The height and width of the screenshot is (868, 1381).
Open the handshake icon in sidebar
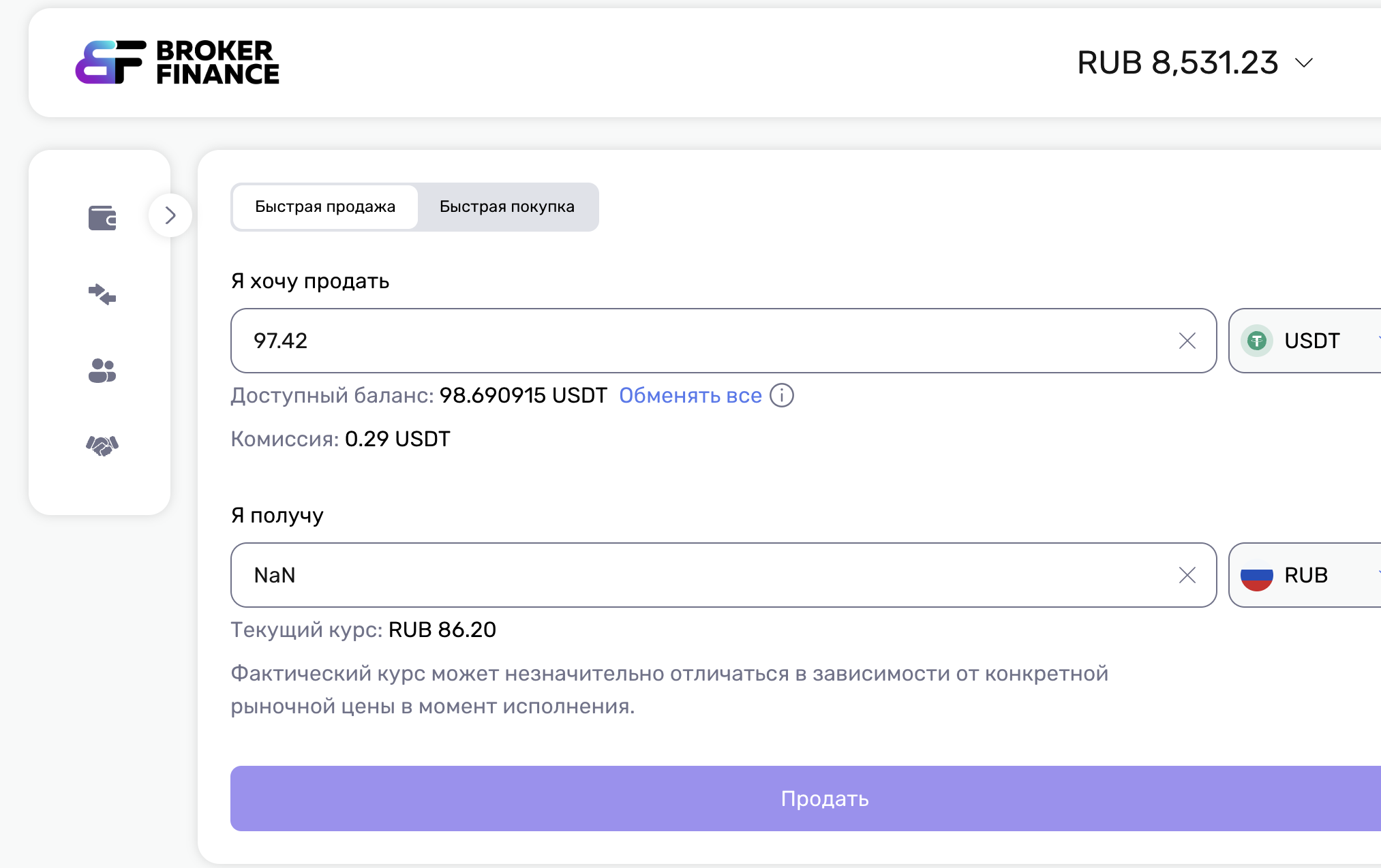coord(102,446)
